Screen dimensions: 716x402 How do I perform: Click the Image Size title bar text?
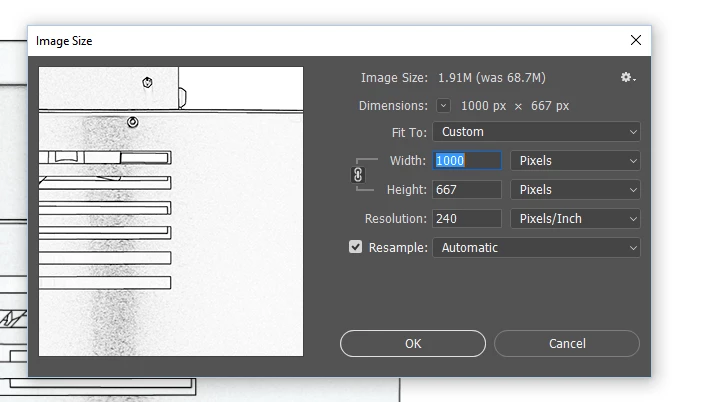point(64,41)
